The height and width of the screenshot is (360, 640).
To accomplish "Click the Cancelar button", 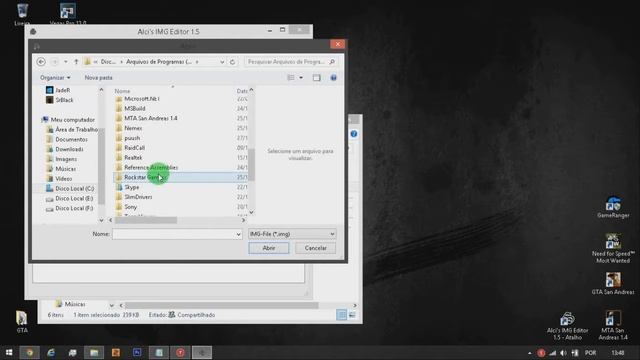I will pos(316,248).
